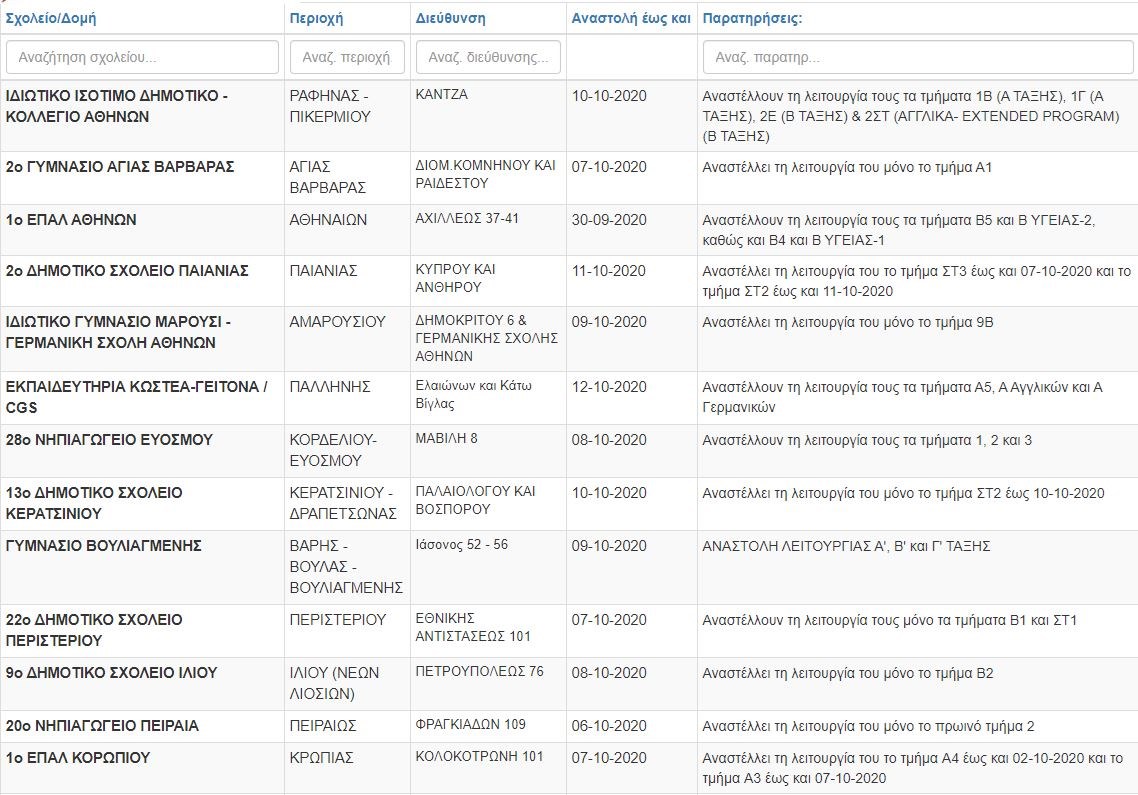Click the Περιοχή column header

(x=316, y=19)
